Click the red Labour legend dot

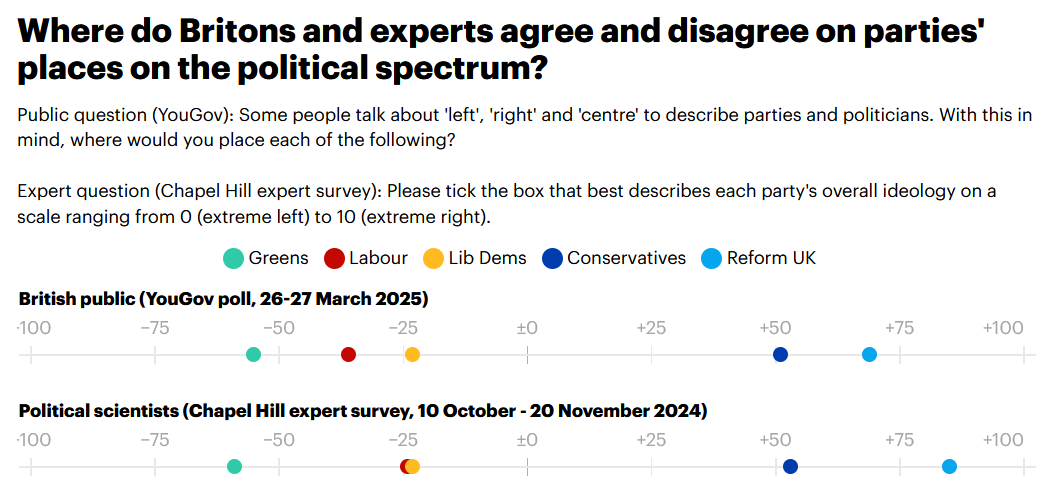[334, 258]
